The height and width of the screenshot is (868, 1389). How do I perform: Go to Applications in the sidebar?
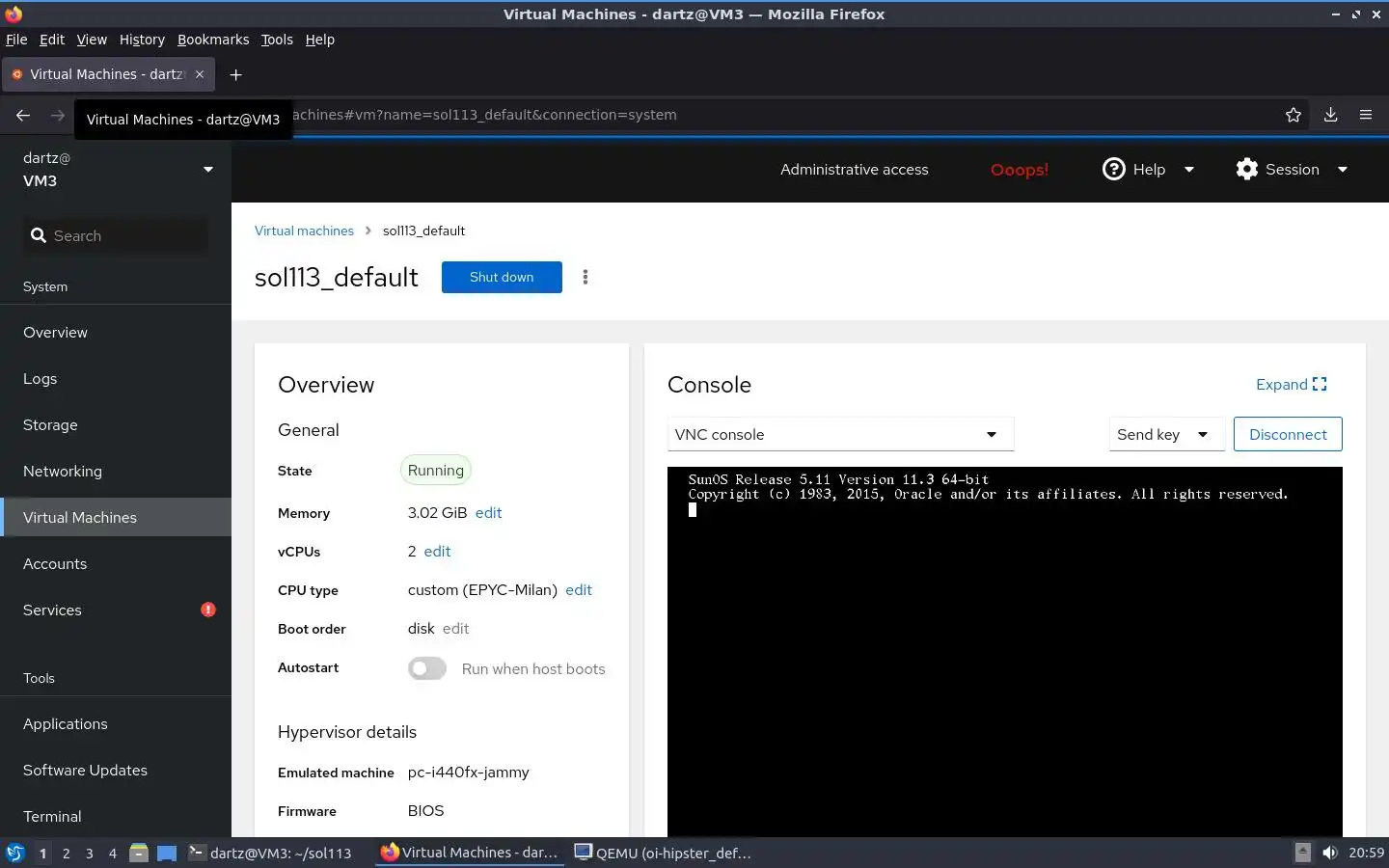(116, 723)
